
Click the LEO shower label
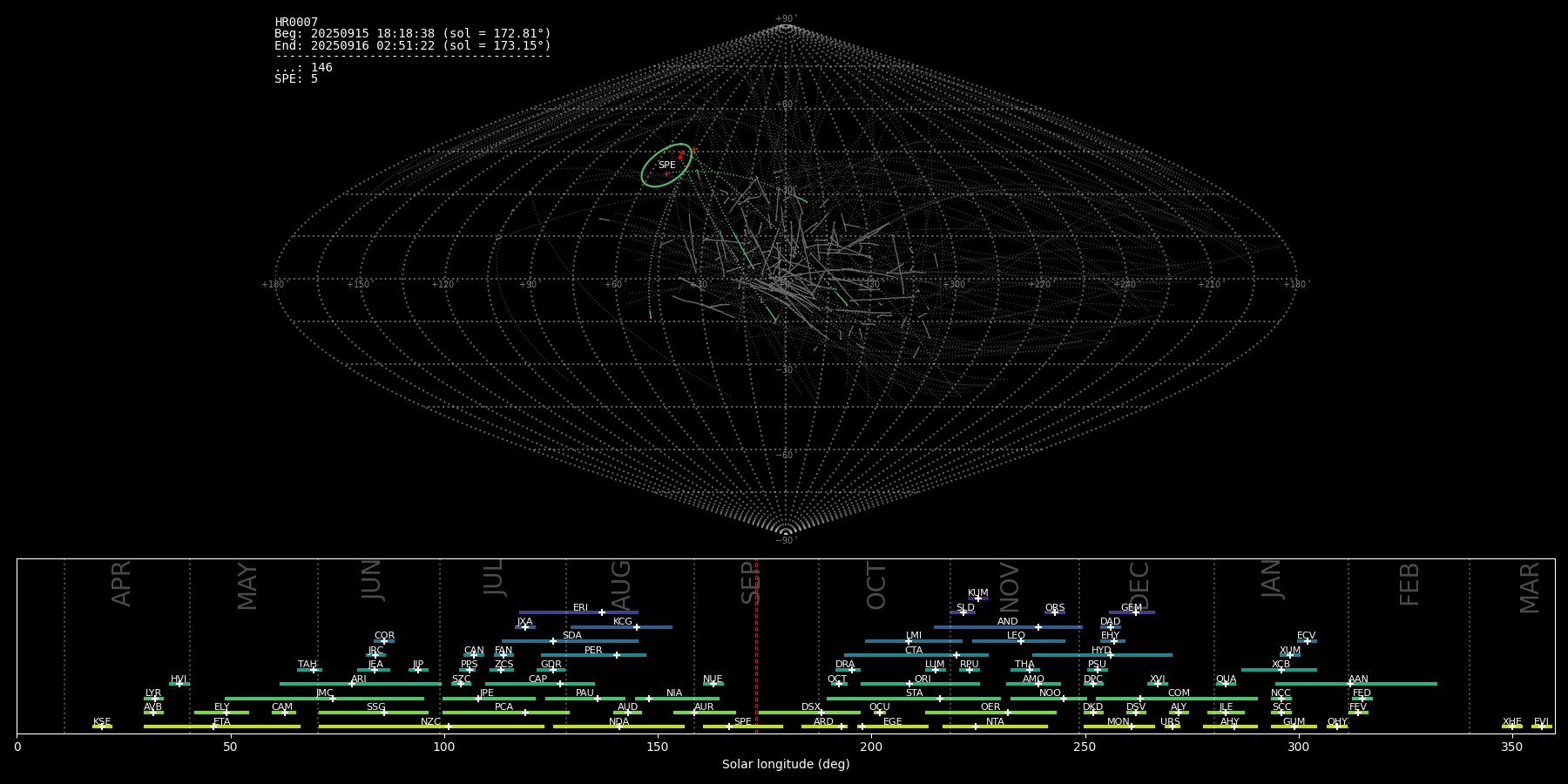[1017, 636]
